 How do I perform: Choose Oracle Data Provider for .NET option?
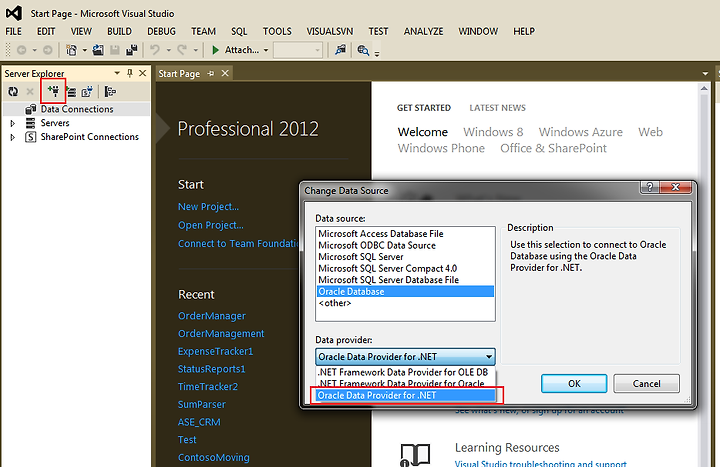click(405, 395)
